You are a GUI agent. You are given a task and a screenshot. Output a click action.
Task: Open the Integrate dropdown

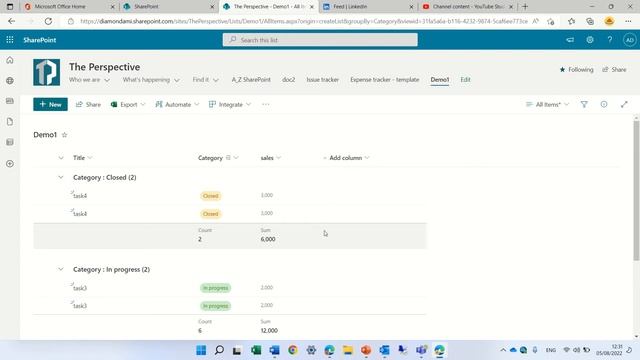(230, 104)
